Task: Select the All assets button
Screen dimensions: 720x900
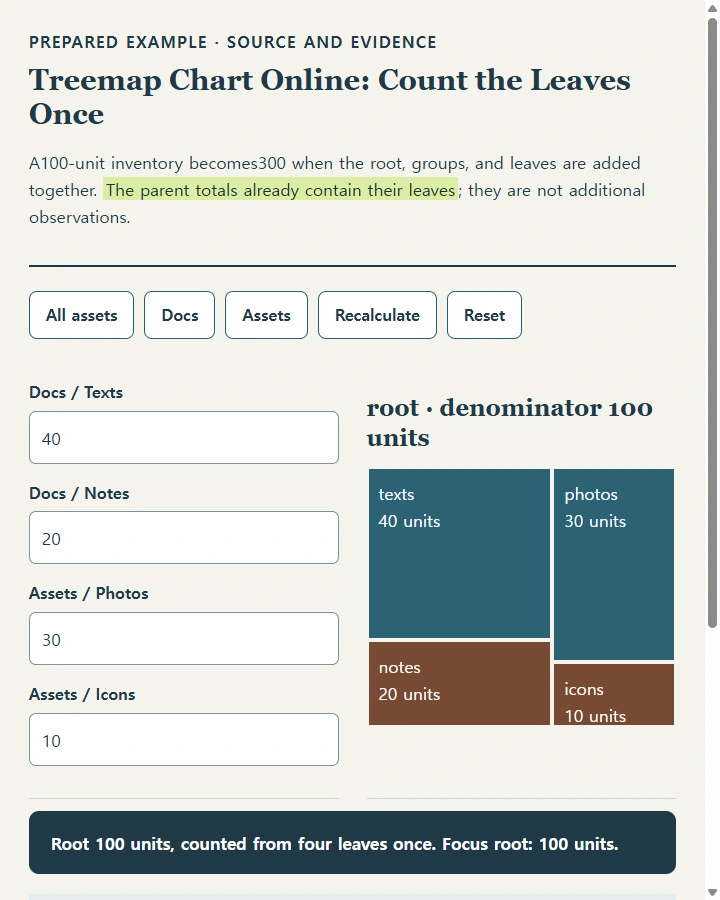Action: [x=82, y=315]
